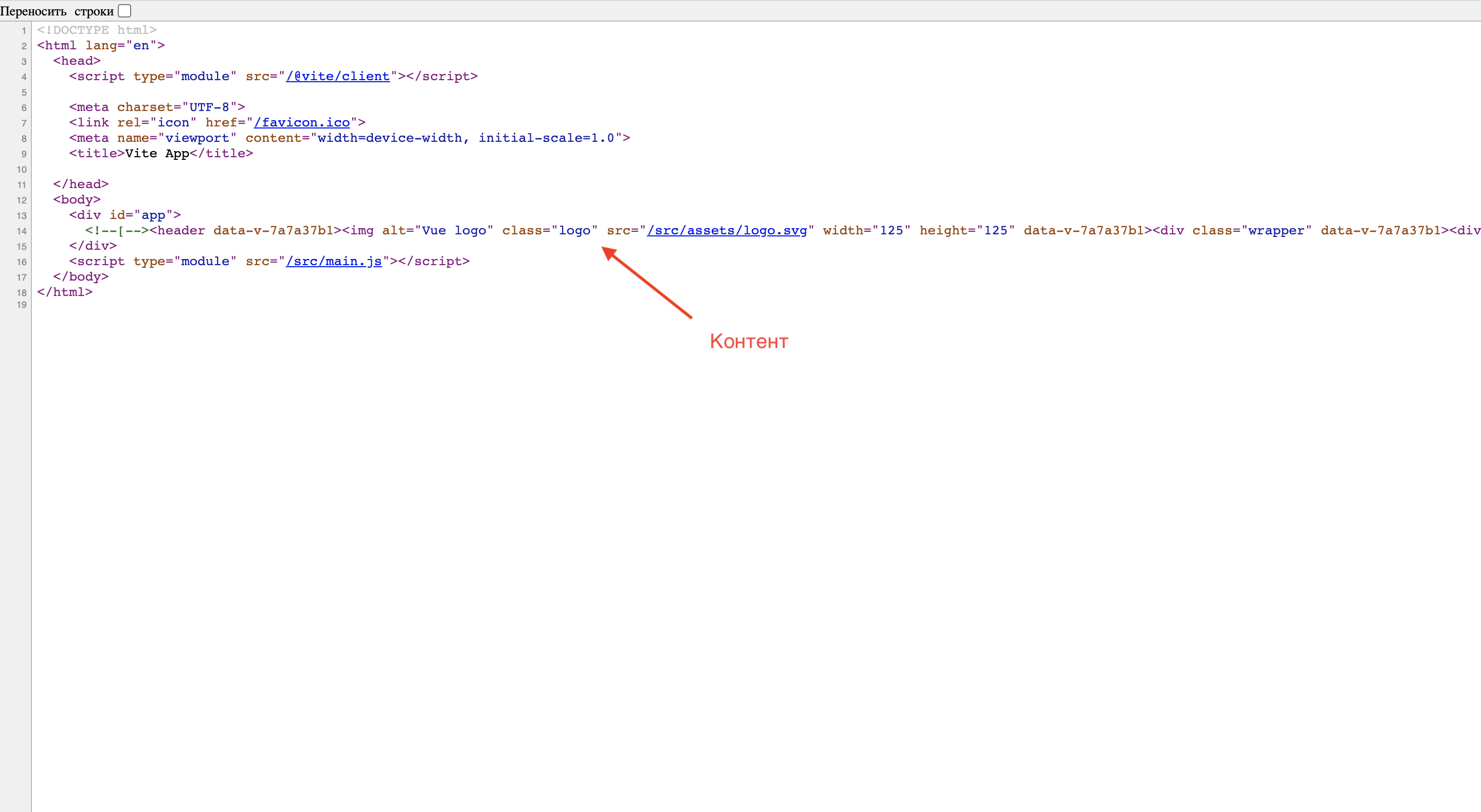Click the closing </body> tag

pos(81,276)
